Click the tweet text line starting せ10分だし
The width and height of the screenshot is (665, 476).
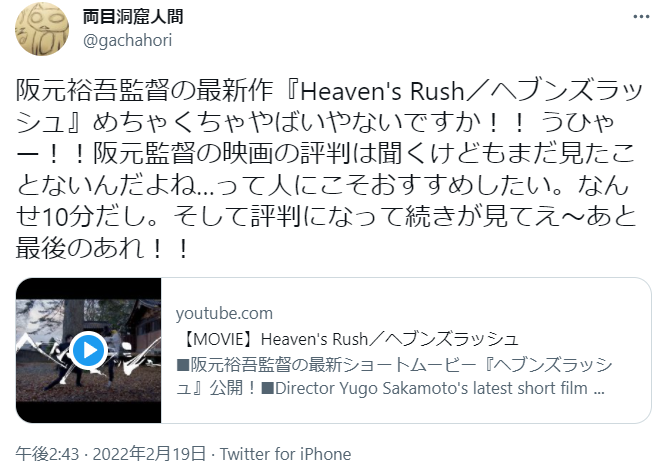click(326, 217)
